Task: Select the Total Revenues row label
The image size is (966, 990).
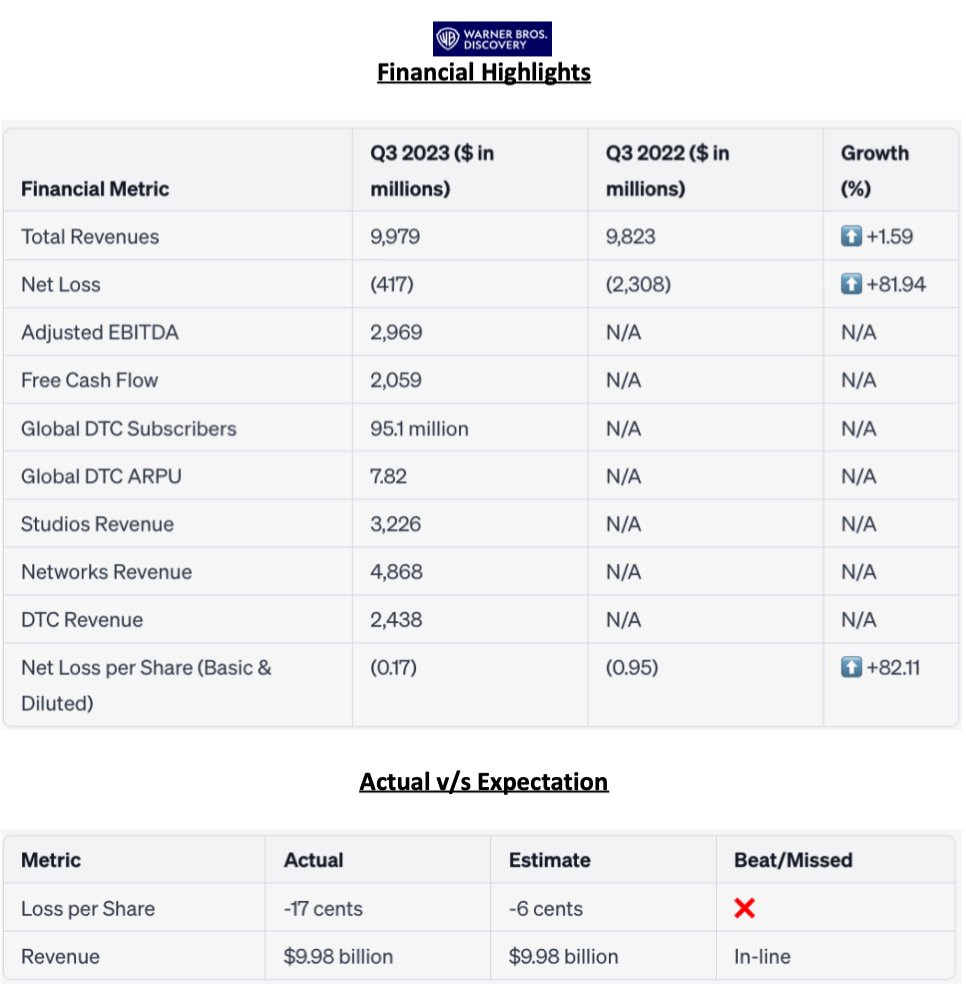Action: pos(90,237)
